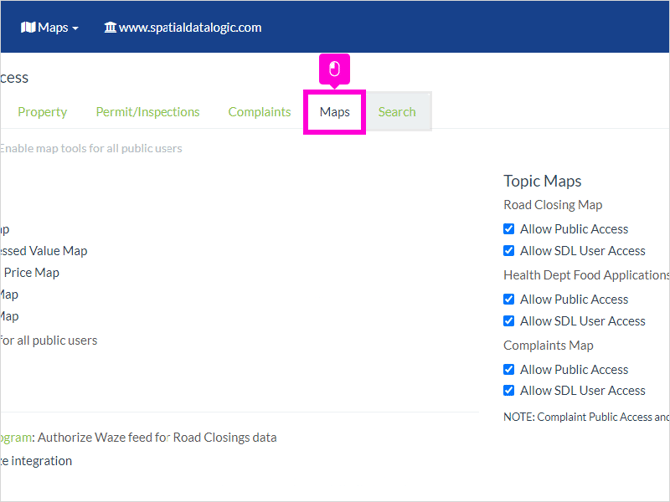
Task: Click the Price Map option label
Action: (32, 273)
